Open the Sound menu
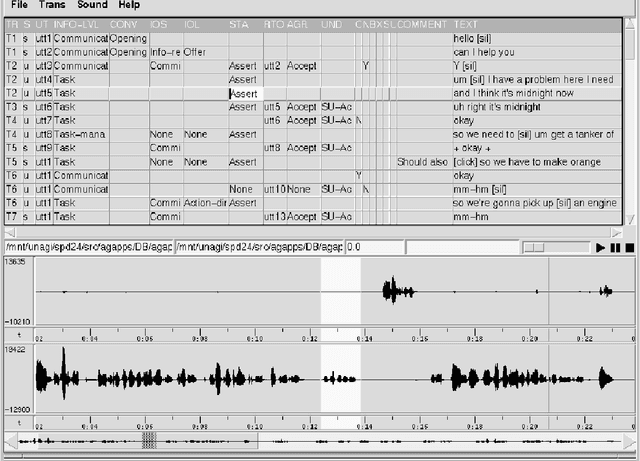The width and height of the screenshot is (640, 461). click(92, 5)
